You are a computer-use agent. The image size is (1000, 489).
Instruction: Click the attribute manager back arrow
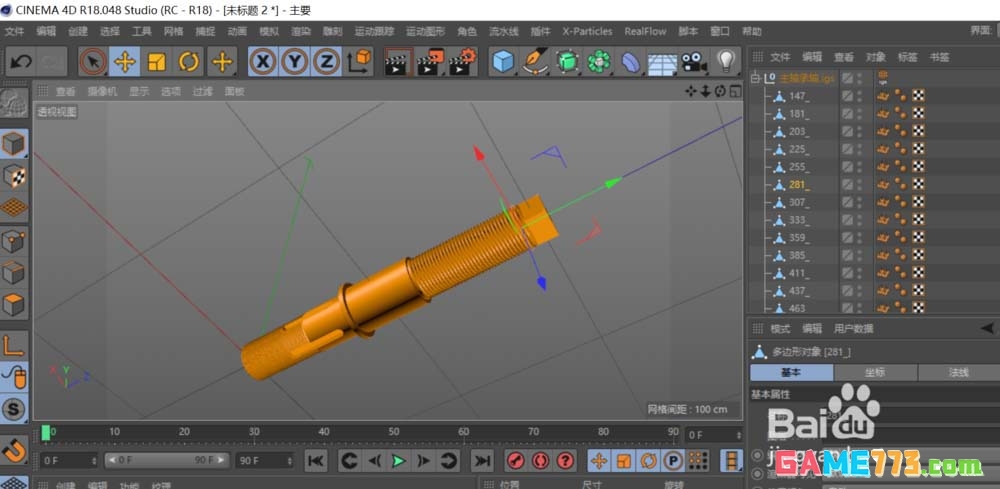[x=988, y=328]
